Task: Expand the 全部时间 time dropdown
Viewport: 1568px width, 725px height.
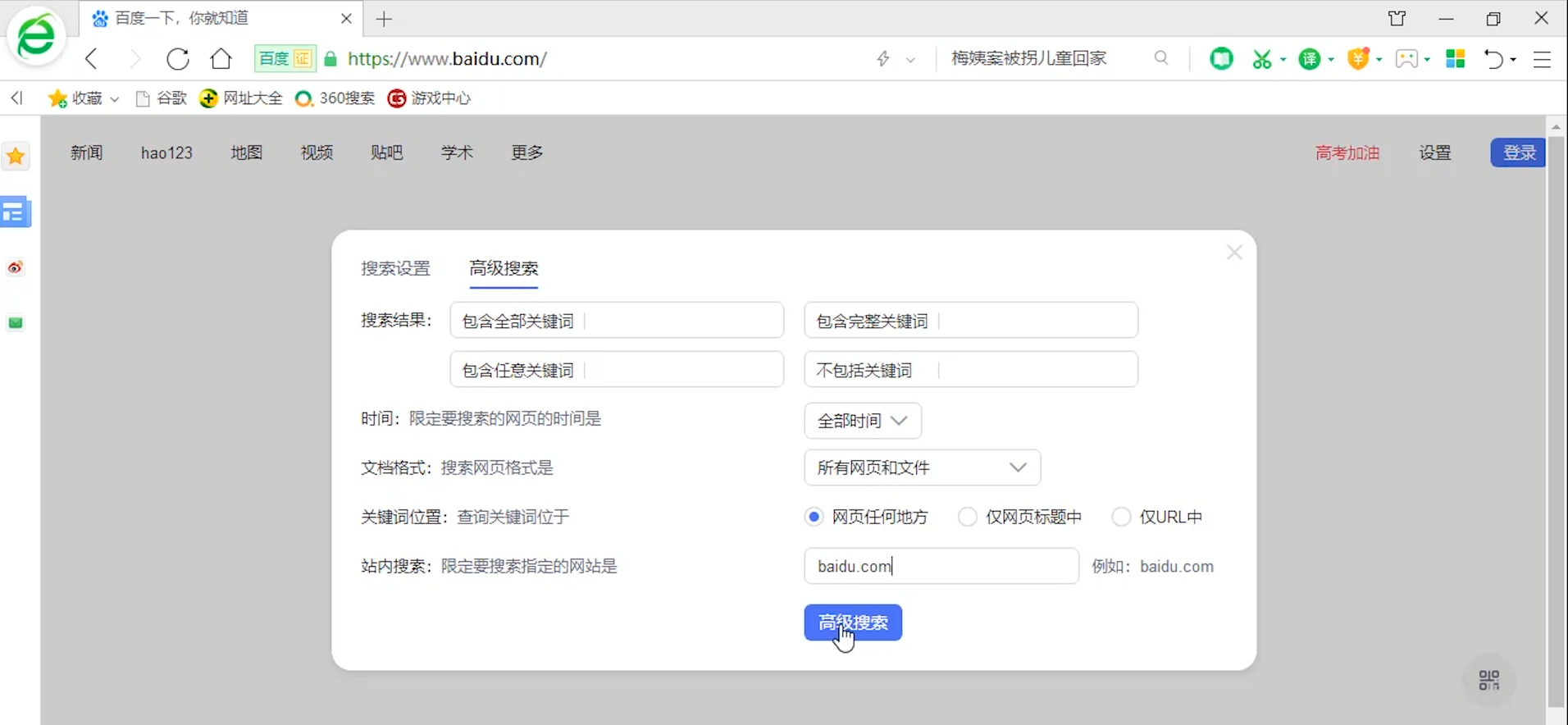Action: [x=863, y=421]
